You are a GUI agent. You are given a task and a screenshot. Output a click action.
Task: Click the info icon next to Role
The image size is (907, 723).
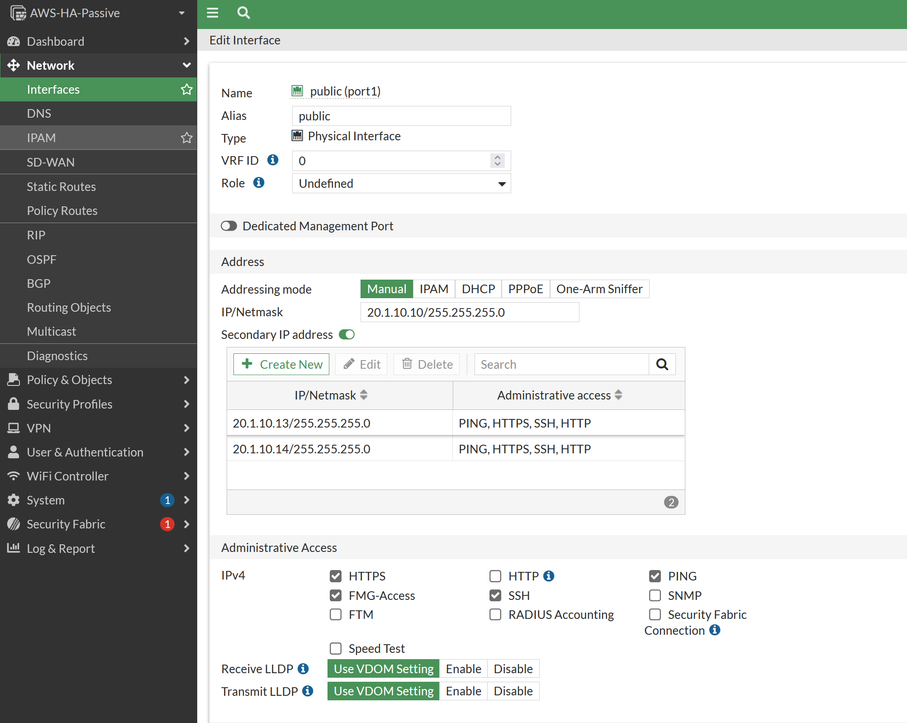(258, 183)
